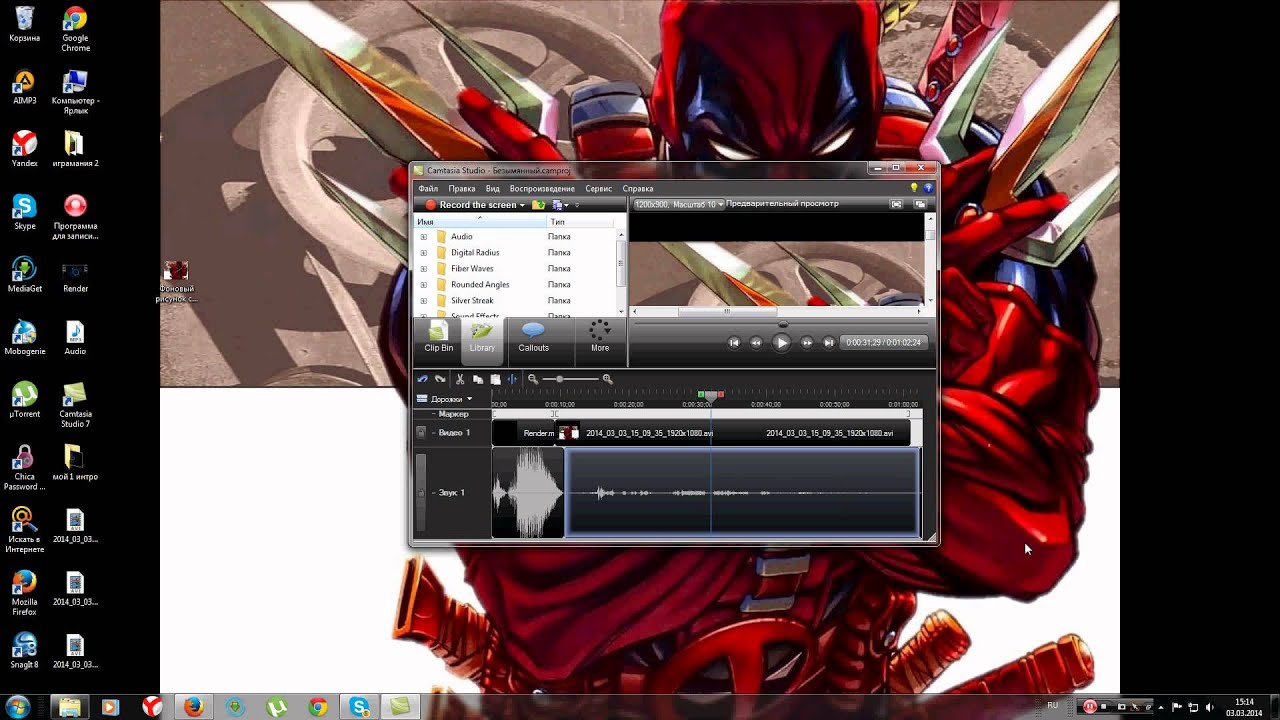Click the import media folder icon

539,205
